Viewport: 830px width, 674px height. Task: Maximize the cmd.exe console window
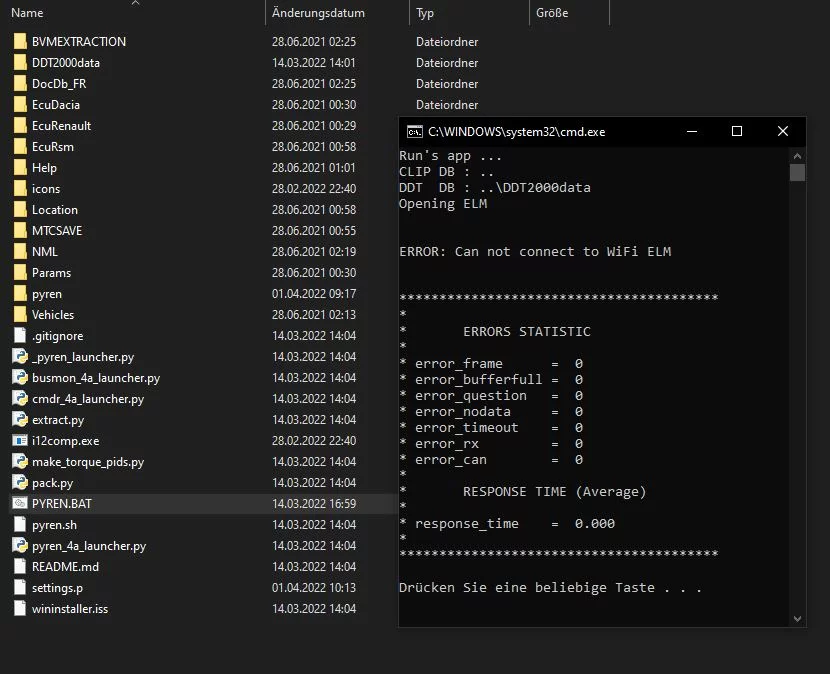click(737, 131)
